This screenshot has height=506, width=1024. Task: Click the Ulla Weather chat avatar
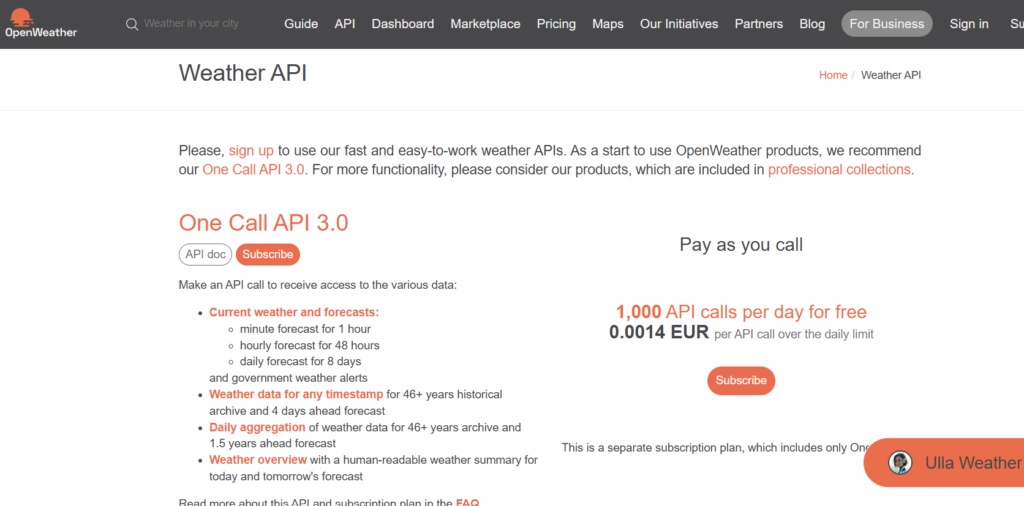click(x=900, y=463)
